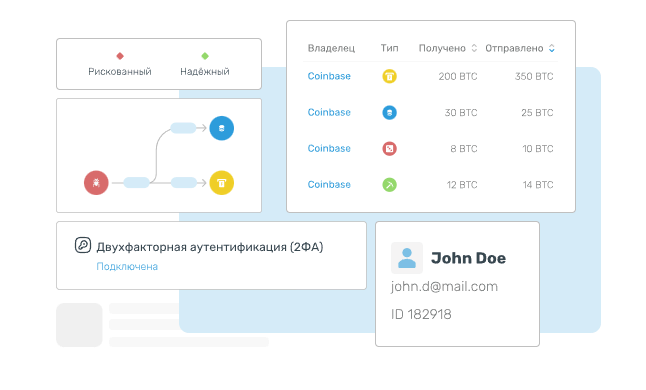
Task: Click the Тип column header
Action: point(389,48)
